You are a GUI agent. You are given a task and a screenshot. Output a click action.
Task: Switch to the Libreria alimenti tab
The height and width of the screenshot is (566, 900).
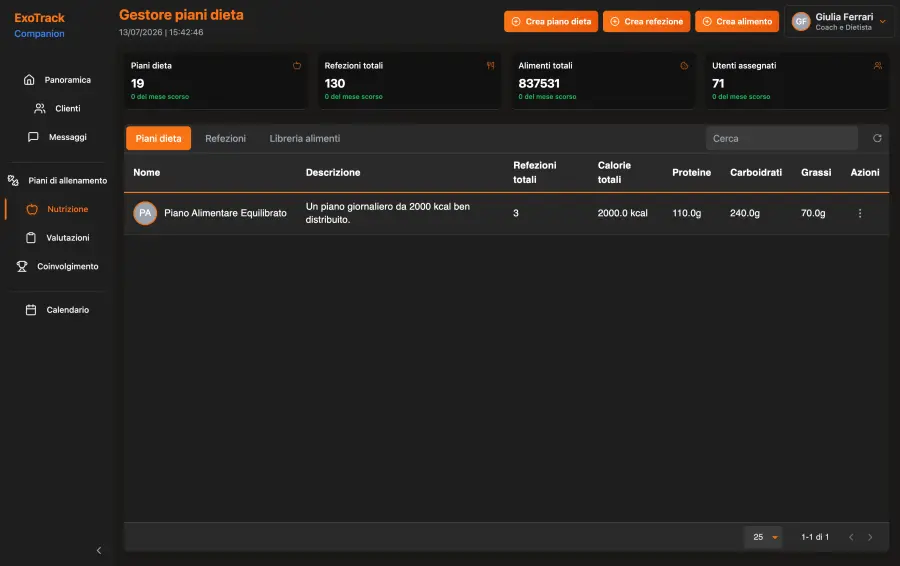[x=305, y=139]
